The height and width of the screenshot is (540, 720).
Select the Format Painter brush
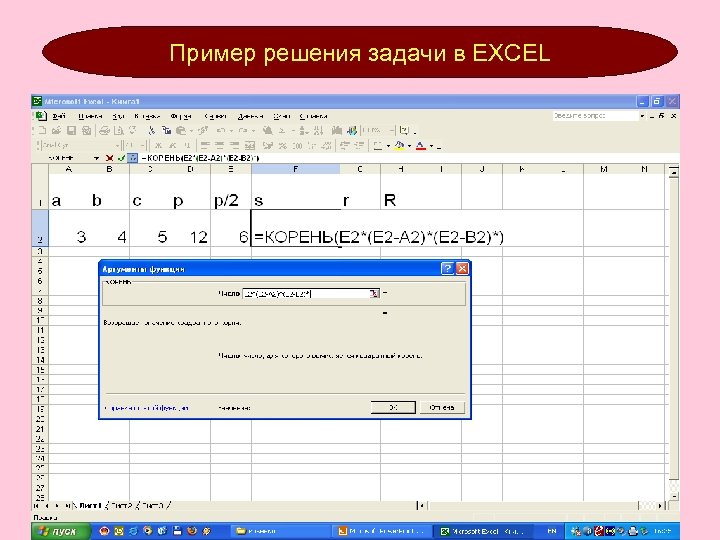coord(204,130)
